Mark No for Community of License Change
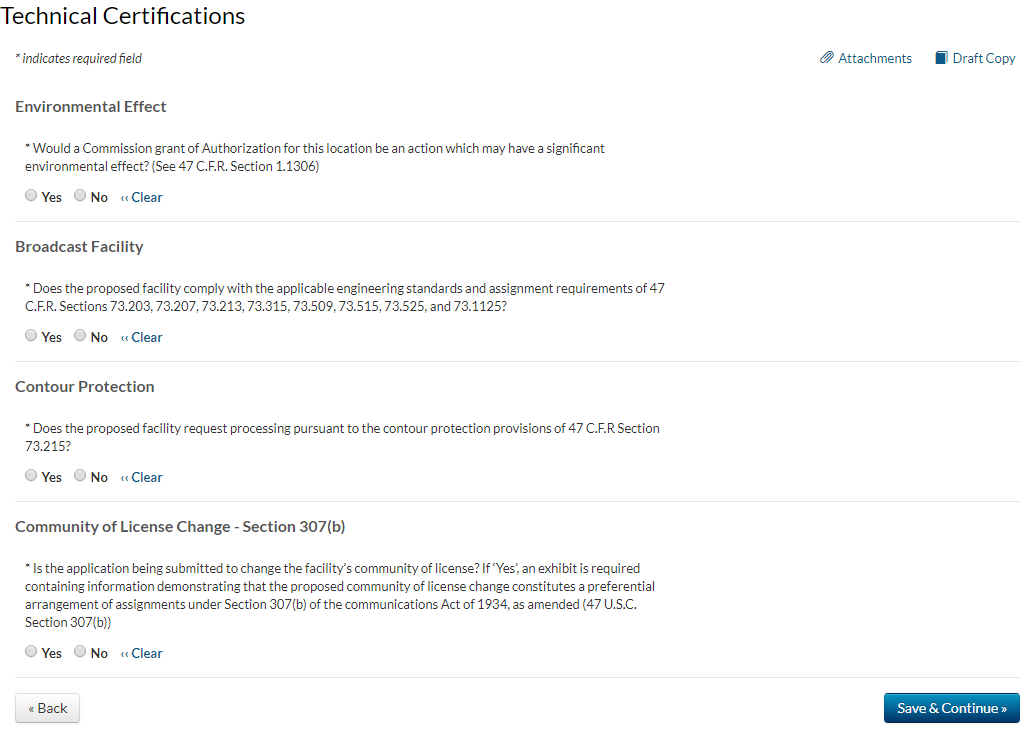The image size is (1031, 756). [81, 652]
